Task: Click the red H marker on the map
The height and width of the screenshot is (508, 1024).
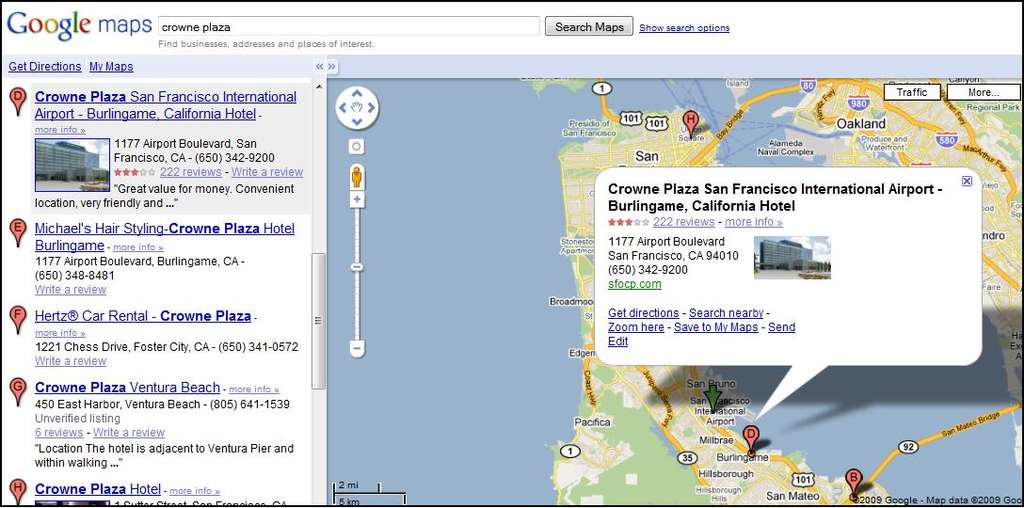Action: (x=690, y=123)
